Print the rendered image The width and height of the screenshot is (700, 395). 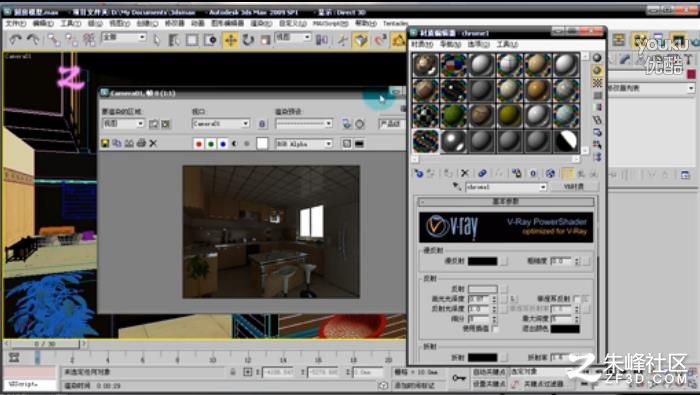click(x=141, y=143)
